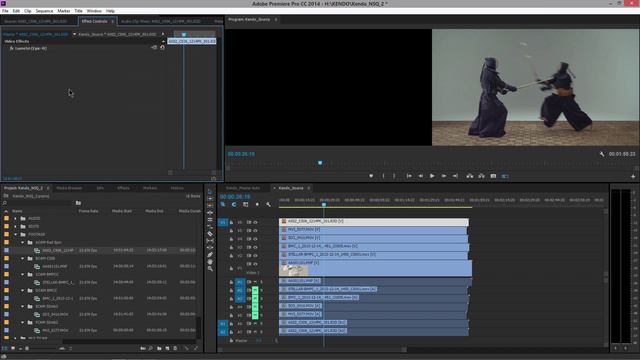Select the Kendo_Source timeline tab

[291, 188]
